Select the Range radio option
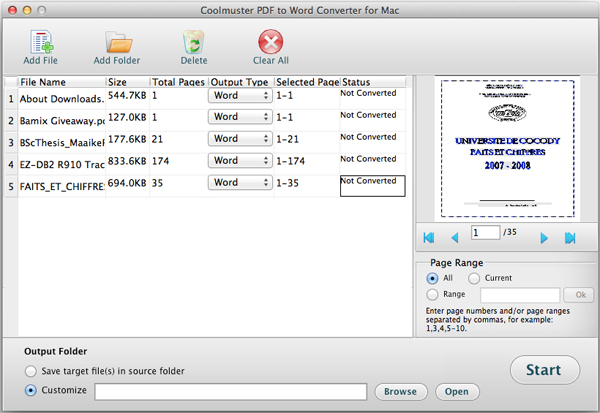This screenshot has width=600, height=413. pos(432,294)
